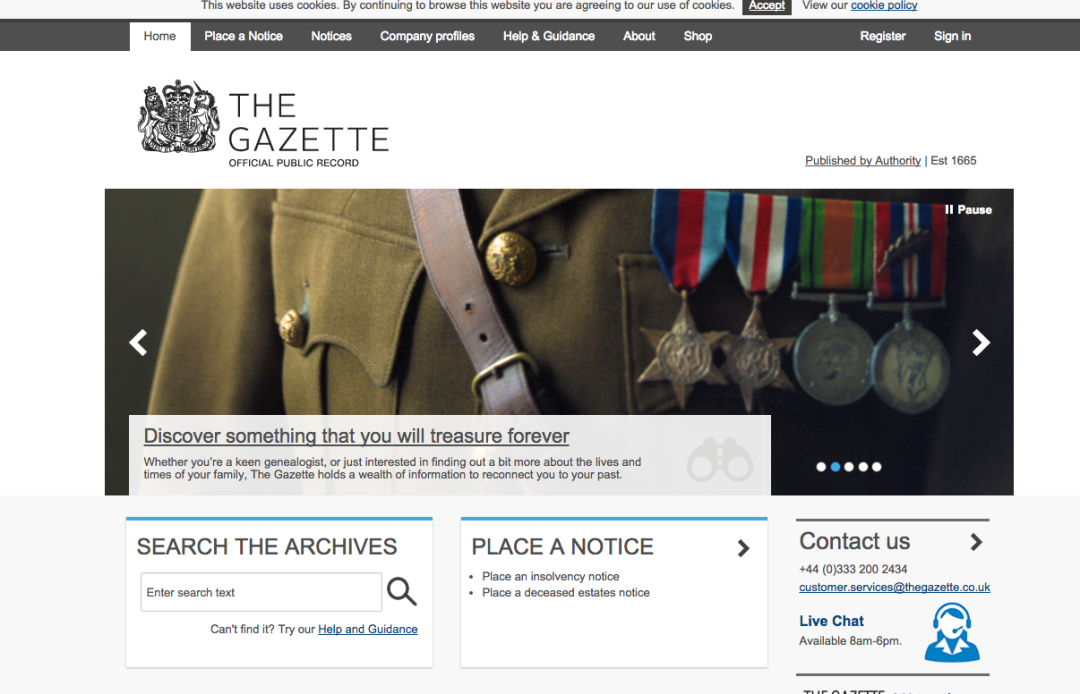Viewport: 1080px width, 694px height.
Task: Open the Company profiles menu
Action: (427, 36)
